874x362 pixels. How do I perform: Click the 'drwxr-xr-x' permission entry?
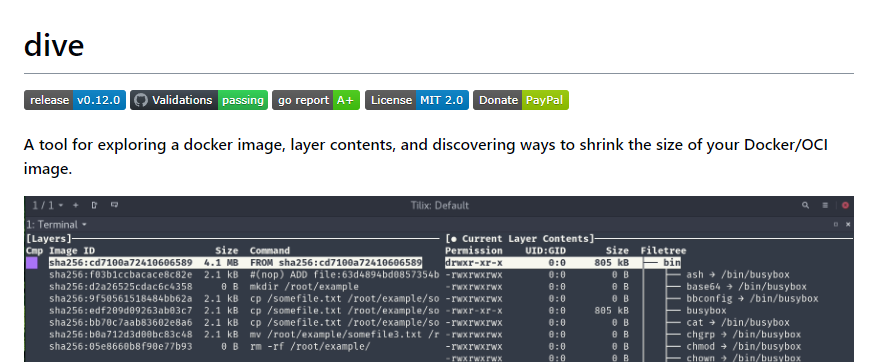474,263
